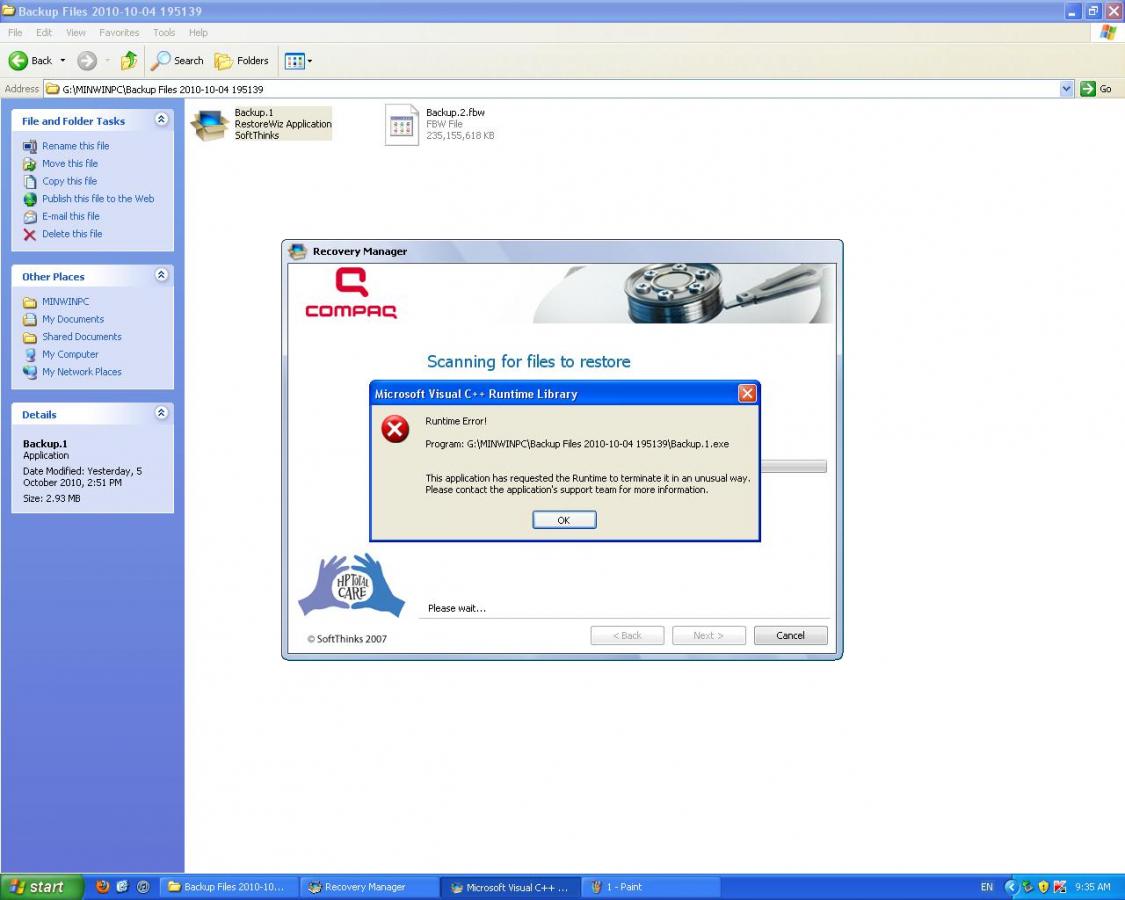The image size is (1125, 900).
Task: Click the HP Total Care logo
Action: tap(352, 585)
